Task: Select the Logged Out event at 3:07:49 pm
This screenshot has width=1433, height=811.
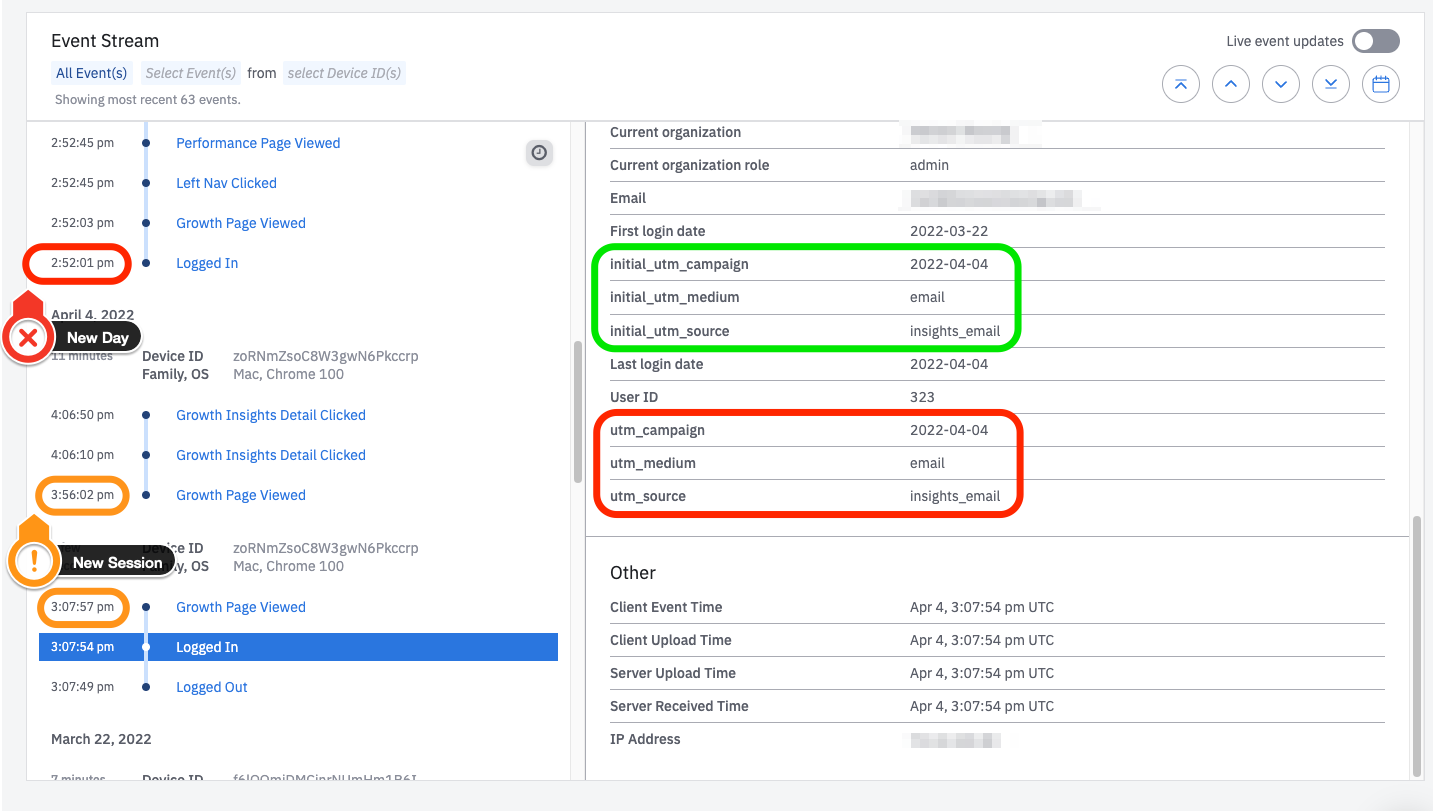Action: click(212, 687)
